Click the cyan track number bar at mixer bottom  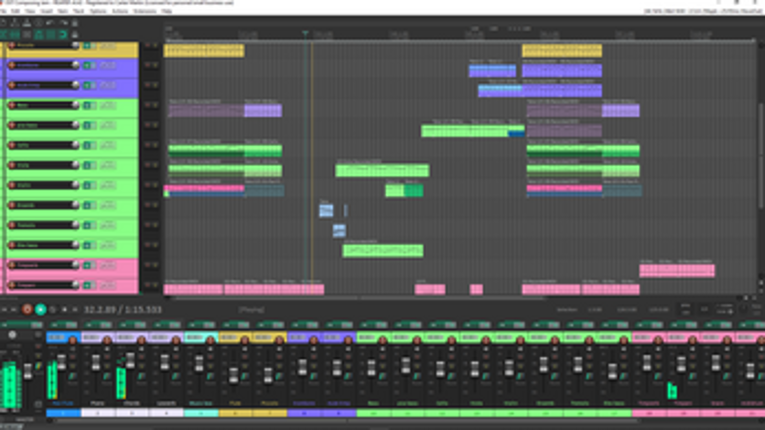coord(201,413)
